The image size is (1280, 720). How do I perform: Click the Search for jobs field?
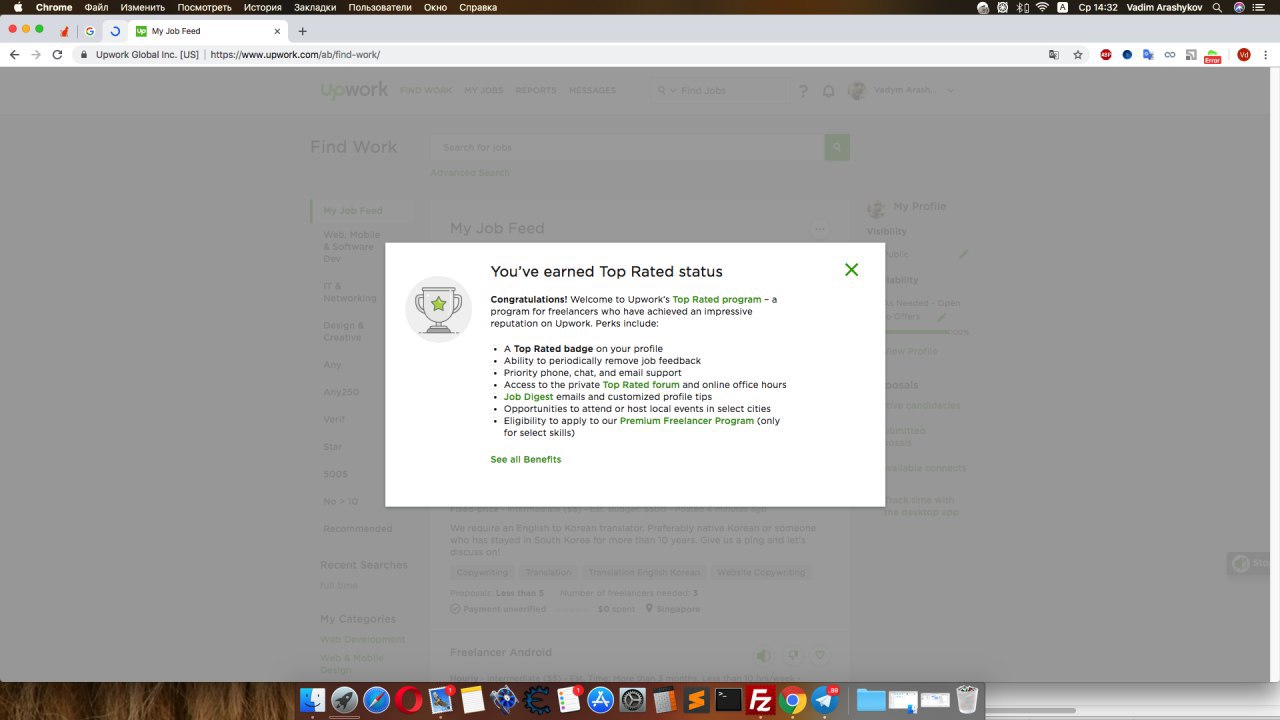627,147
